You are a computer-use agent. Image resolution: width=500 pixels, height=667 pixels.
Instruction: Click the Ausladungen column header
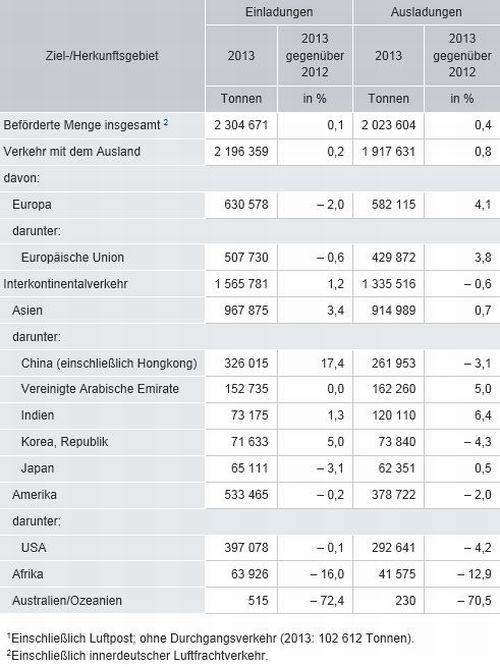(426, 12)
